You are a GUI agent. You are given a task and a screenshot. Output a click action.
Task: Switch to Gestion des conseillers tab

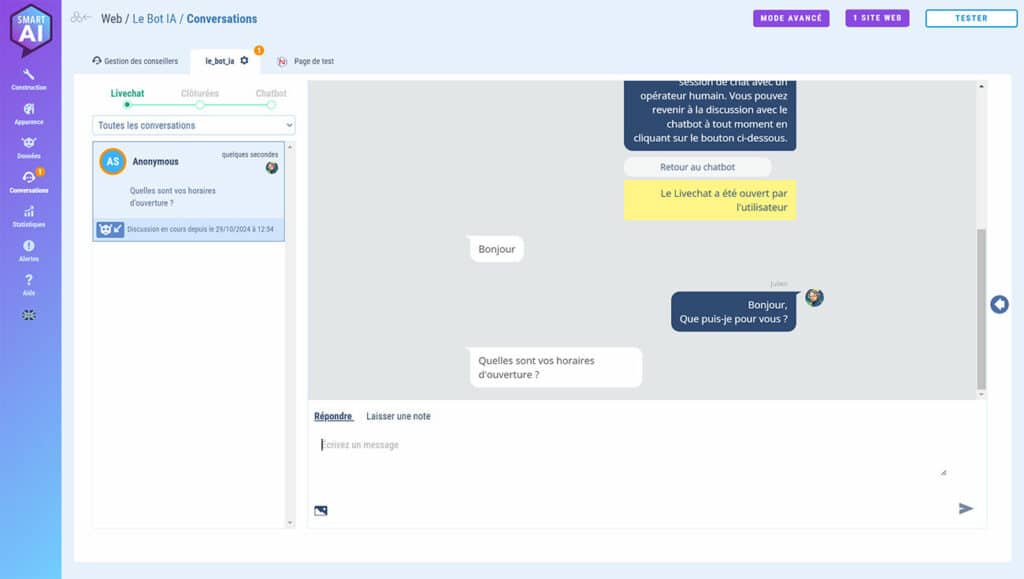pos(135,61)
